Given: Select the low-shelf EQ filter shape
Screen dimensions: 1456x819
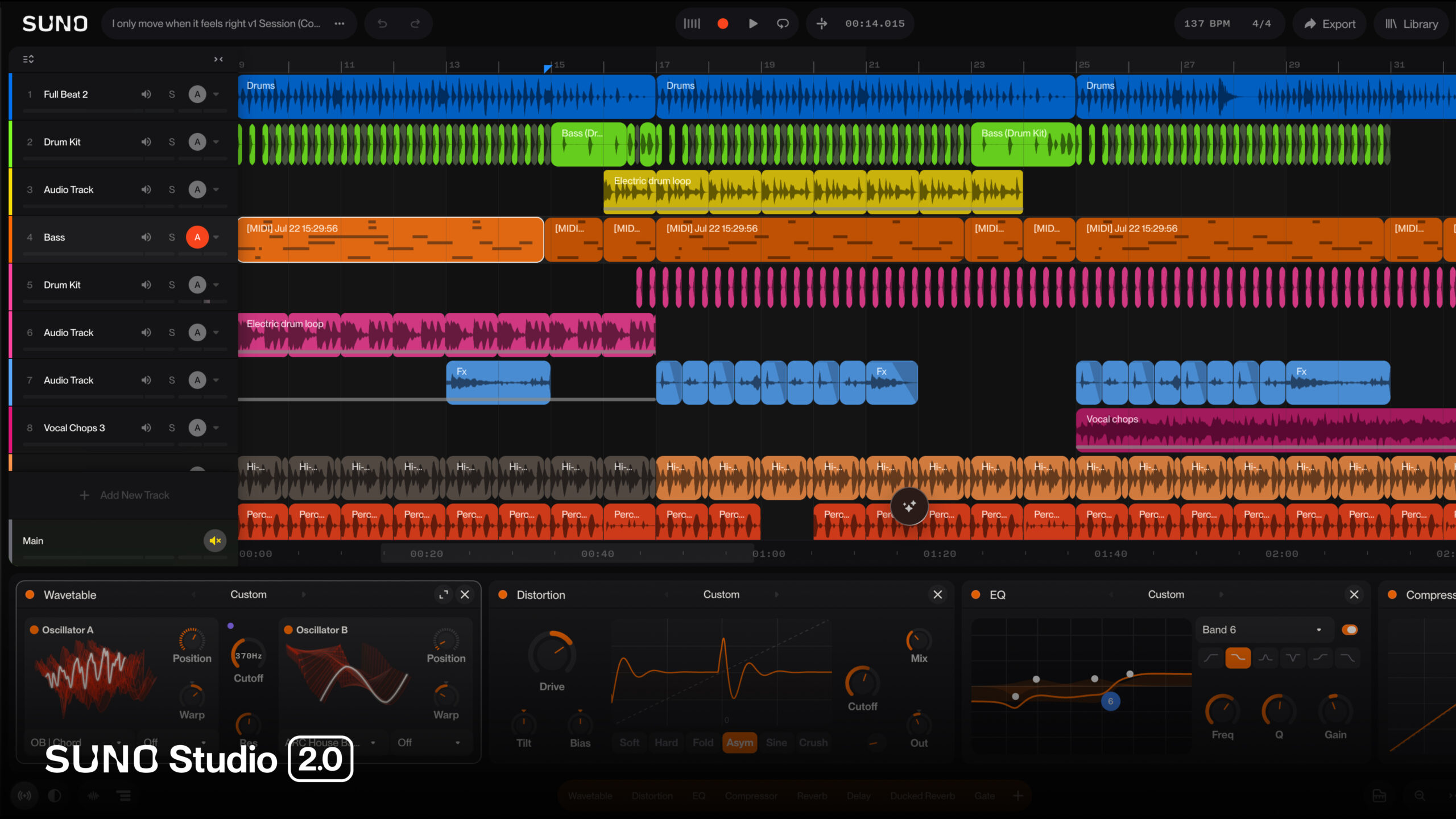Looking at the screenshot, I should pos(1238,658).
